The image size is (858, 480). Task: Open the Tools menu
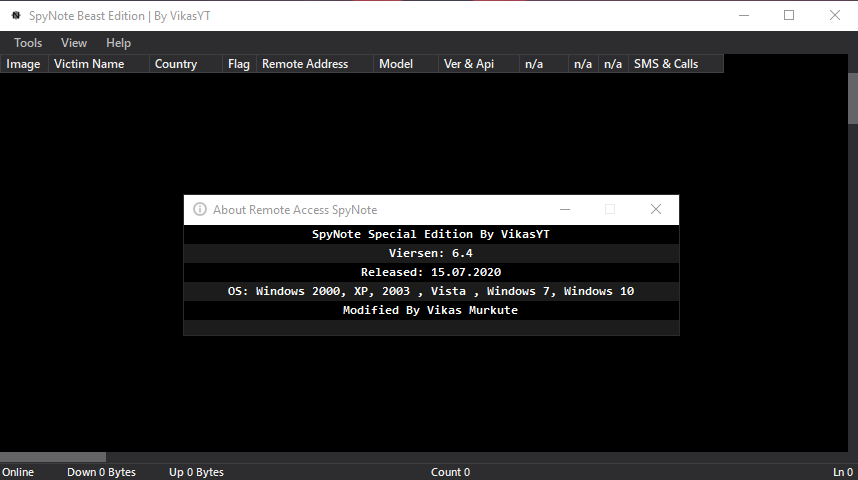28,43
